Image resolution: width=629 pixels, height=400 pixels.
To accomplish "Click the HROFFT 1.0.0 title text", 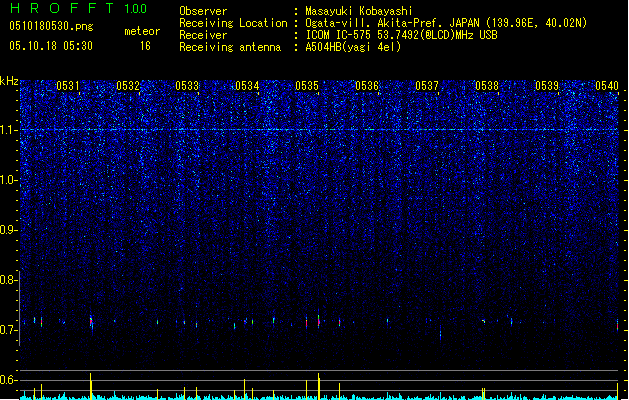I will point(79,8).
